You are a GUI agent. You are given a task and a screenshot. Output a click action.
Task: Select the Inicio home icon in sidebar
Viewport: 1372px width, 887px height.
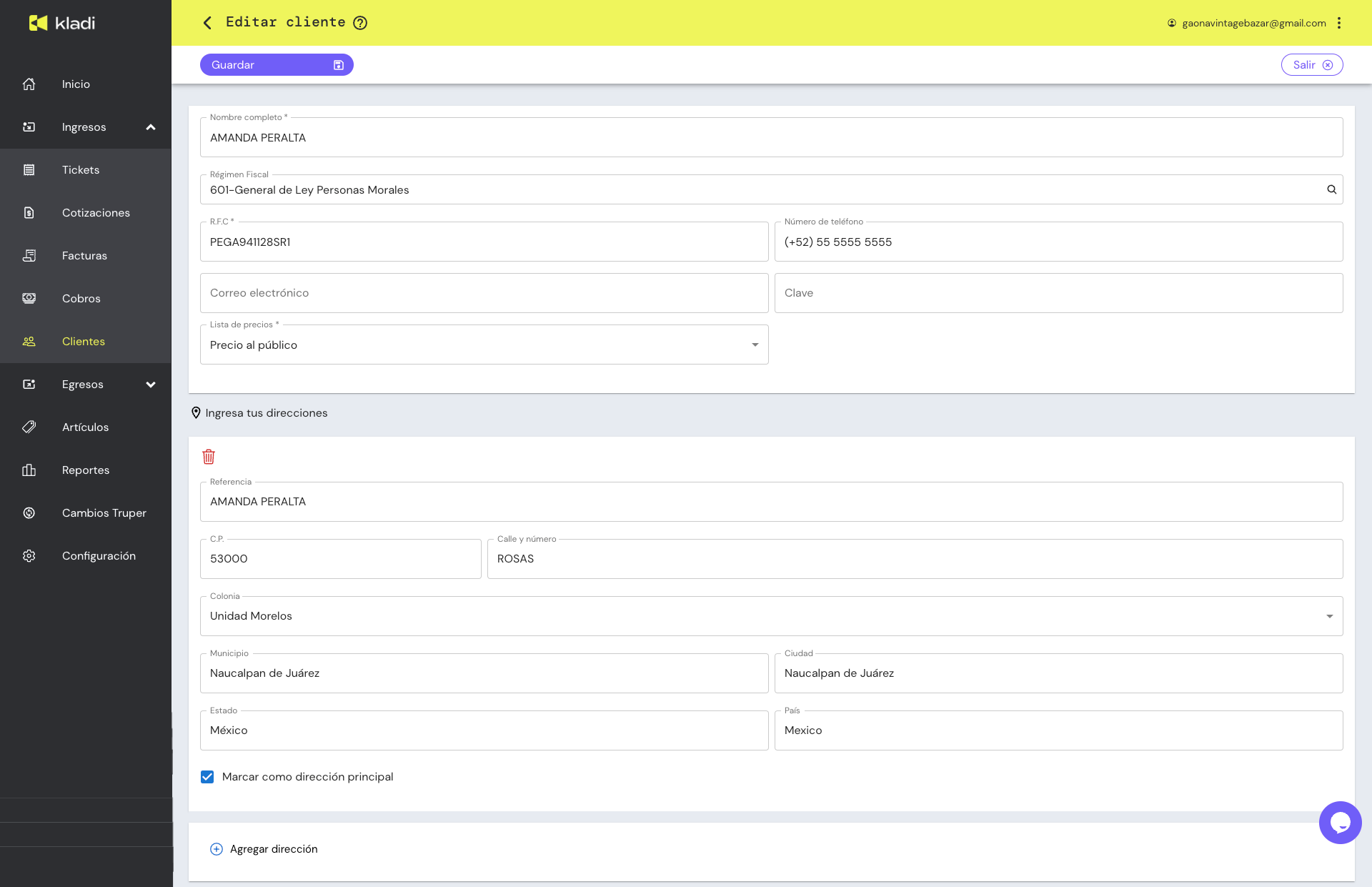[x=29, y=84]
